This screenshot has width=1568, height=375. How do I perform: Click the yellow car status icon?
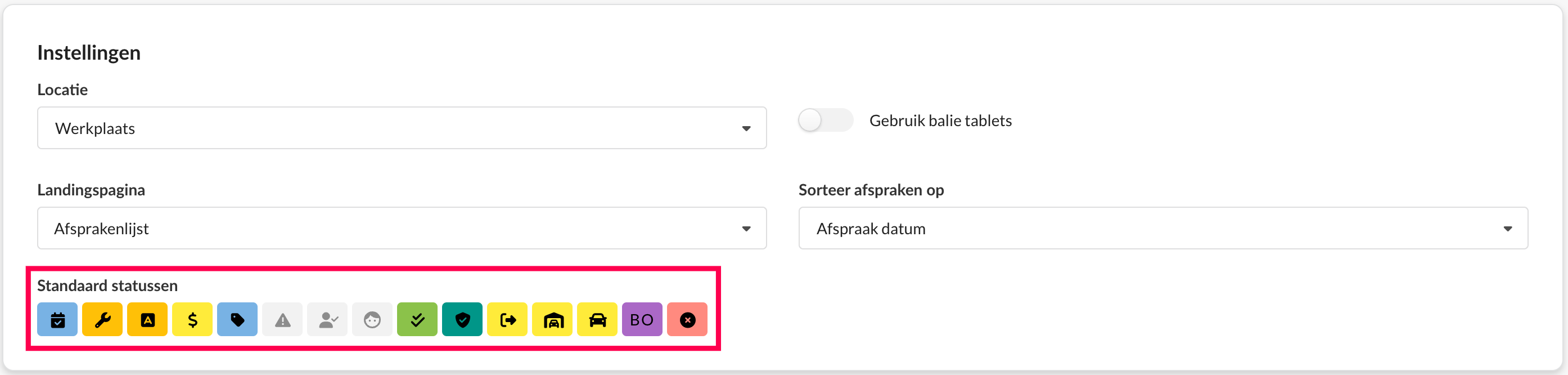pyautogui.click(x=597, y=319)
